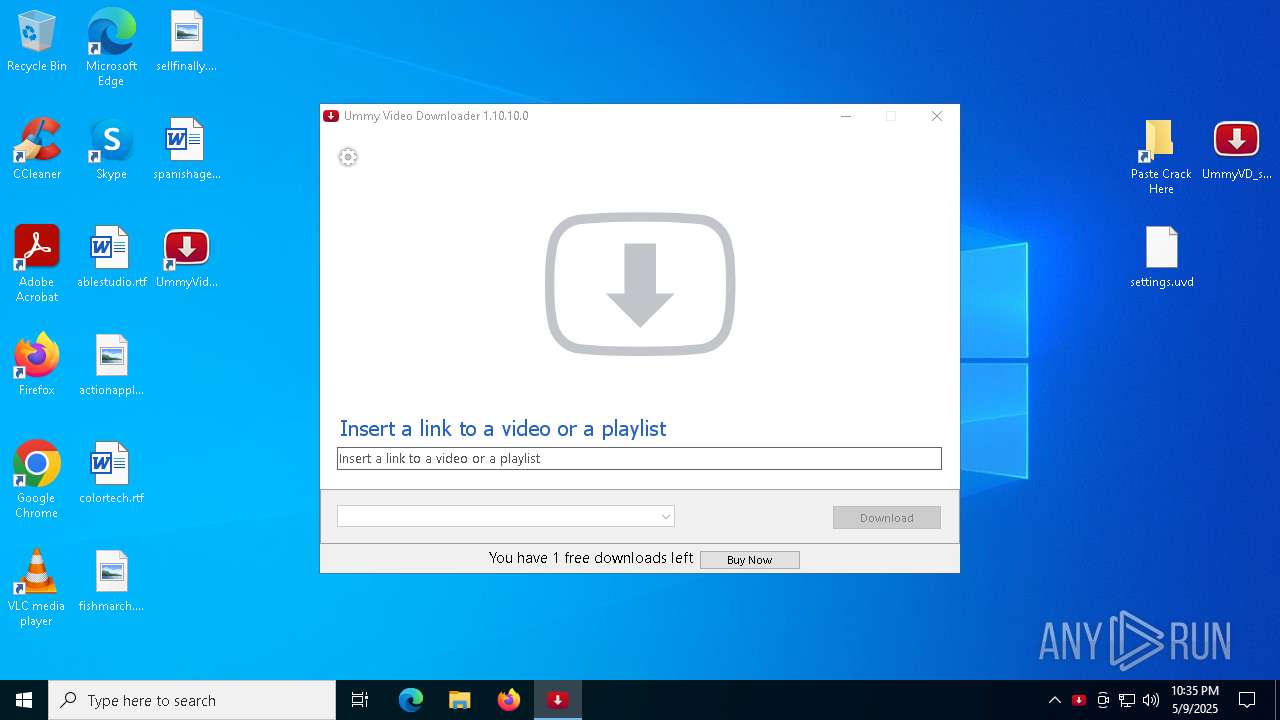
Task: Click the large download arrow graphic
Action: tap(640, 284)
